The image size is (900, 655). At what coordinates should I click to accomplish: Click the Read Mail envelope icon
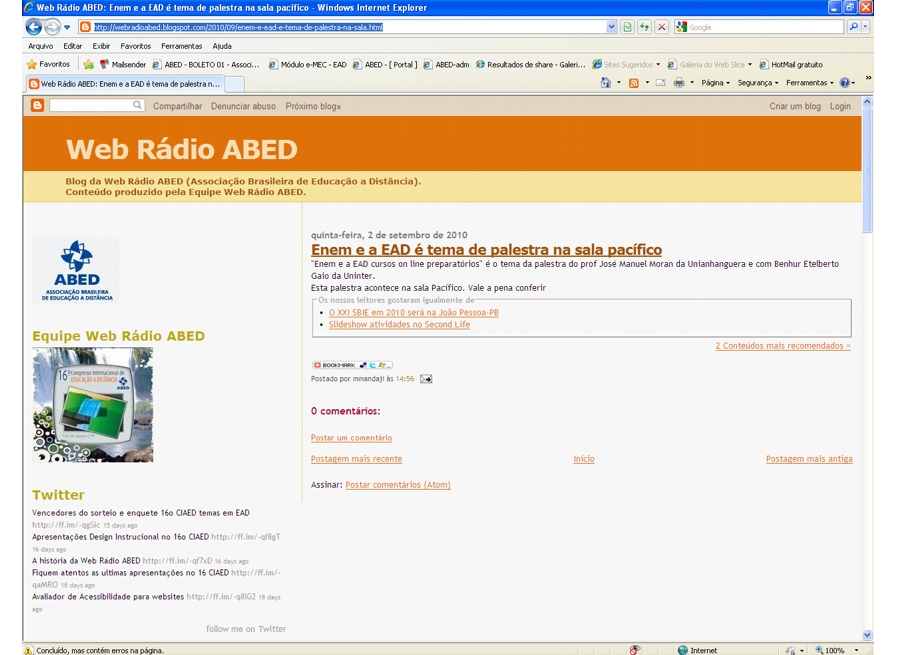661,83
